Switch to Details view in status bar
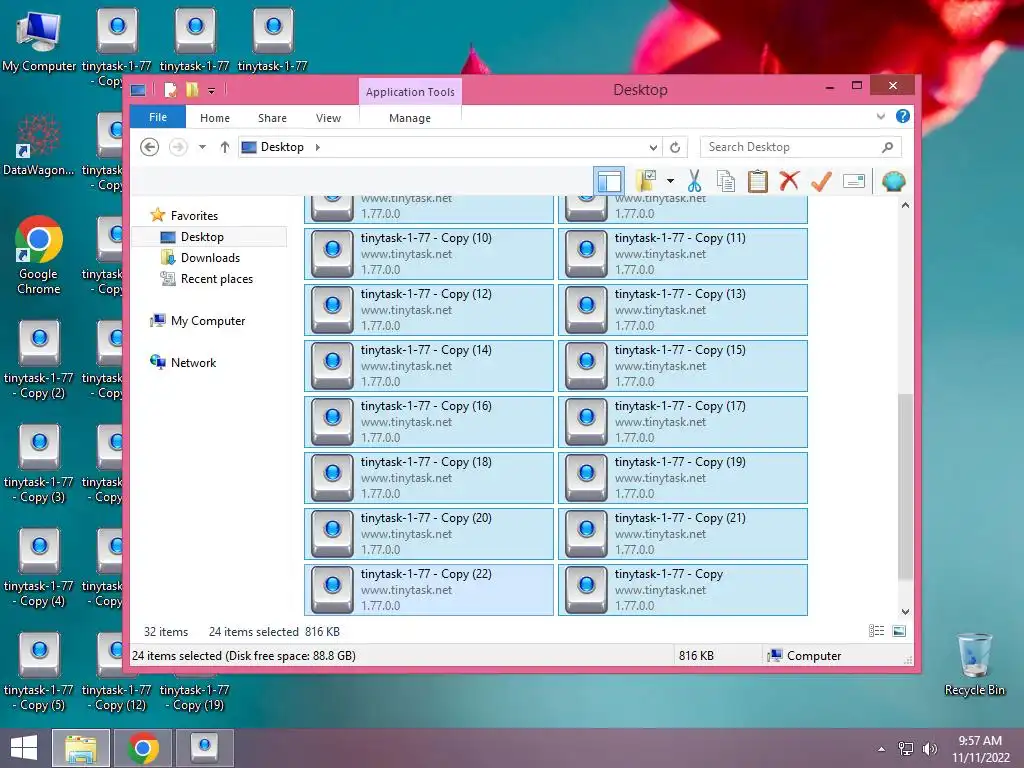The image size is (1024, 768). 876,631
